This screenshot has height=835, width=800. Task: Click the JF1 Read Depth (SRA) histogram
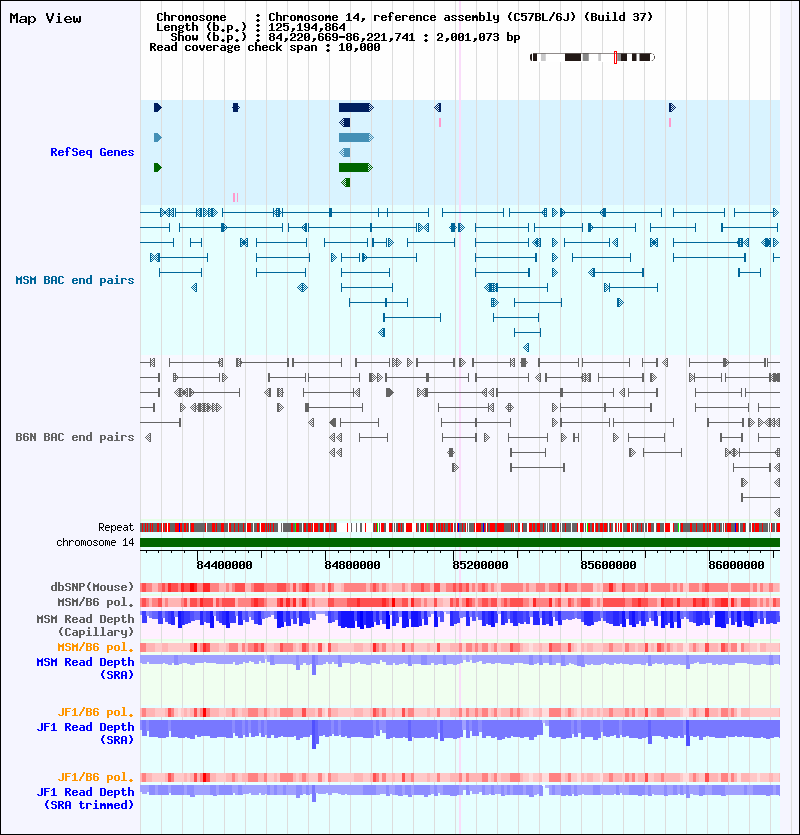point(460,733)
